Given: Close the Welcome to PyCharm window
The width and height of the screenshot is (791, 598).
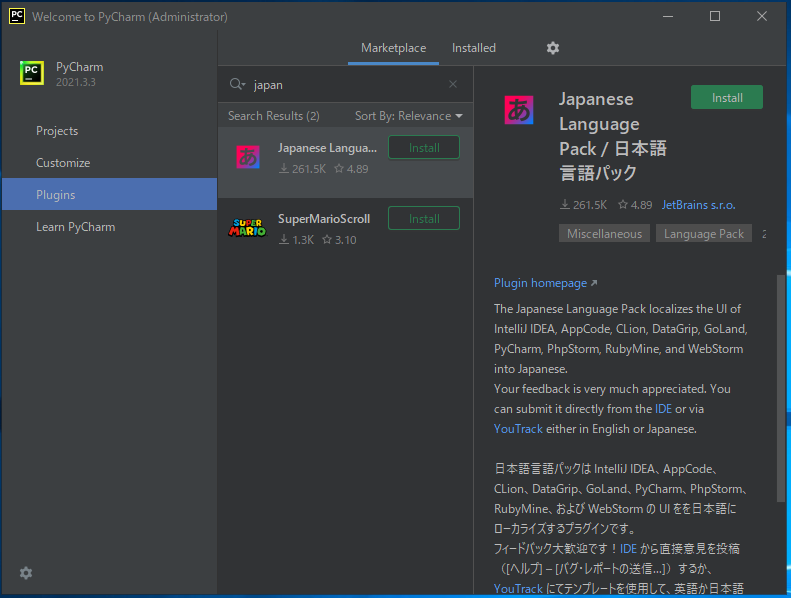Looking at the screenshot, I should (x=762, y=16).
